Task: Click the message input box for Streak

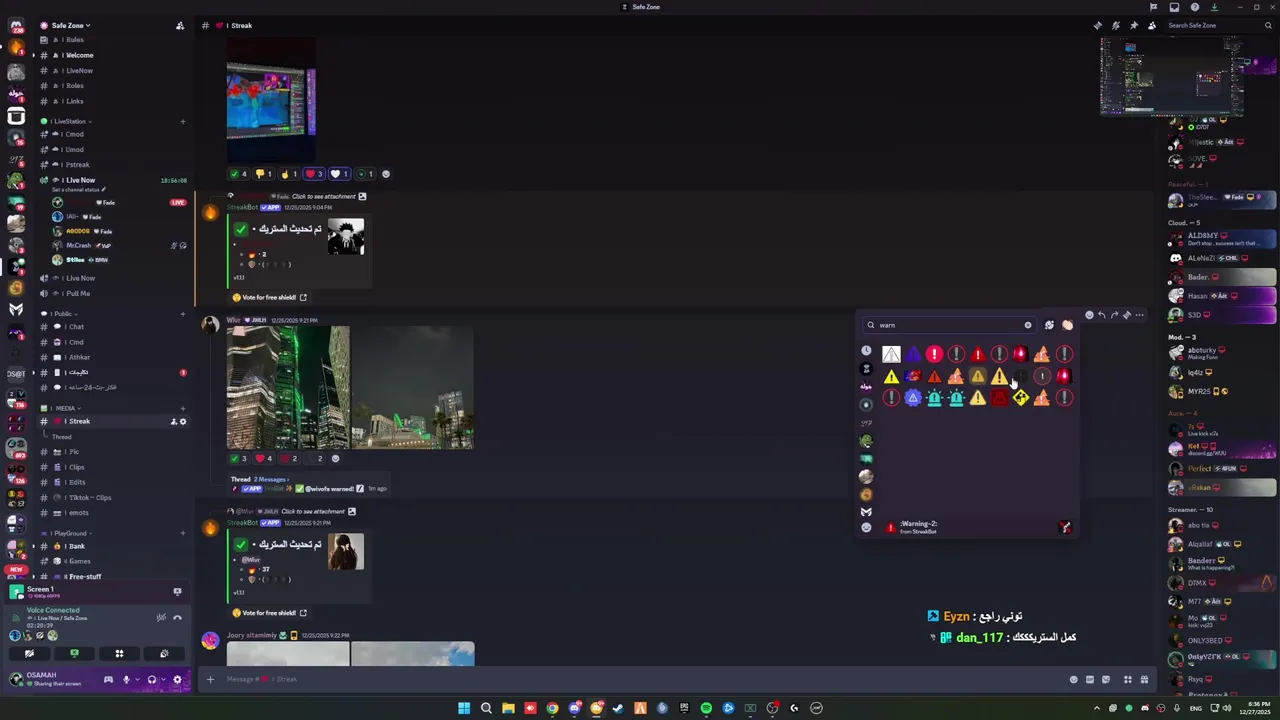Action: click(640, 679)
